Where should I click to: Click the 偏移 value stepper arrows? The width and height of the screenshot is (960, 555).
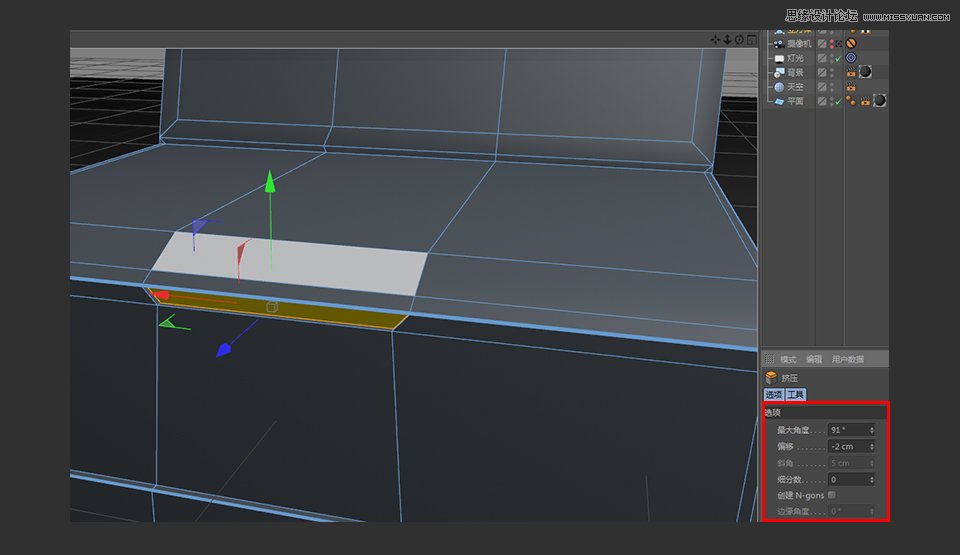(872, 446)
